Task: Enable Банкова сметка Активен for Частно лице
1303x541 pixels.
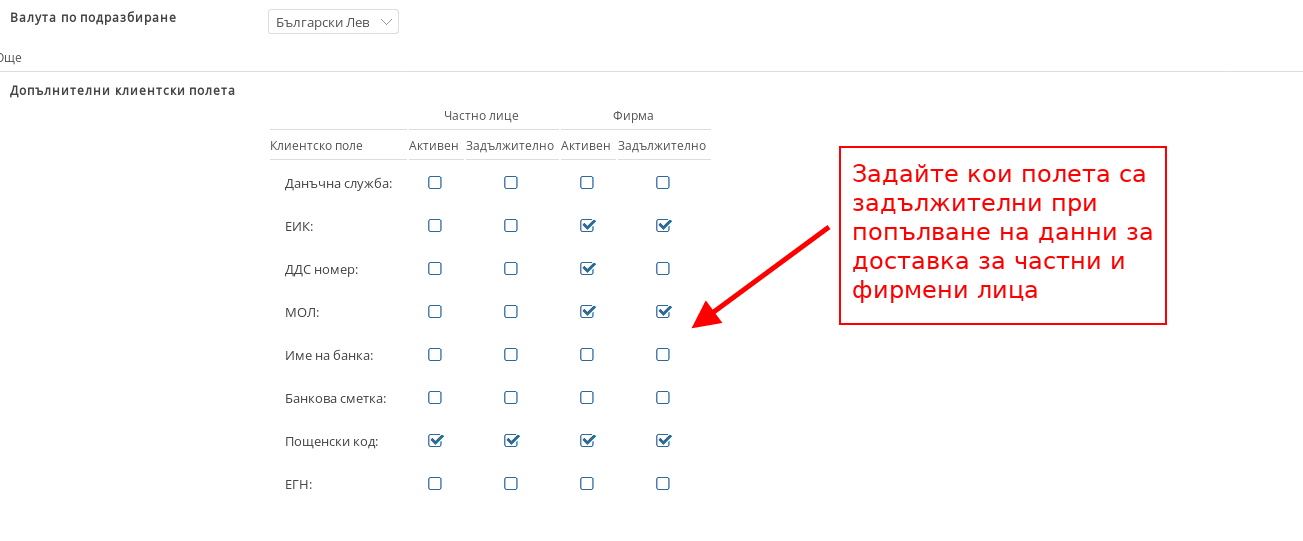Action: point(435,398)
